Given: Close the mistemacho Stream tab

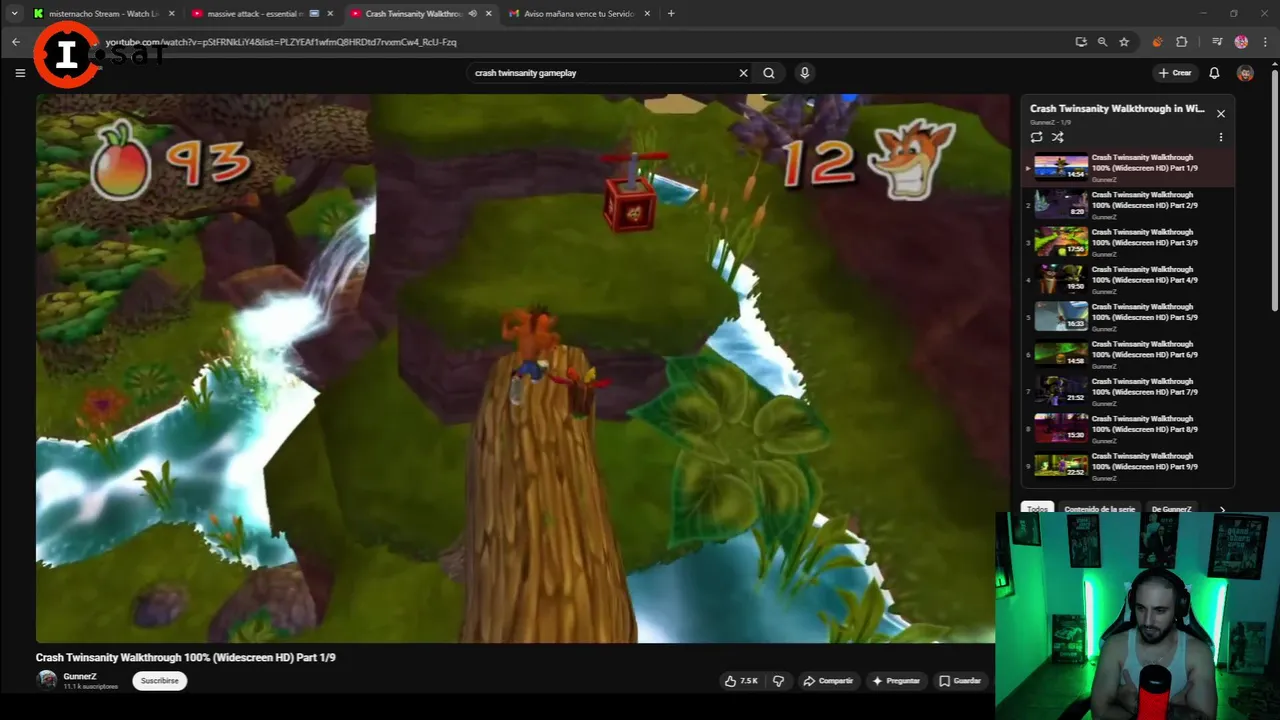Looking at the screenshot, I should [172, 14].
